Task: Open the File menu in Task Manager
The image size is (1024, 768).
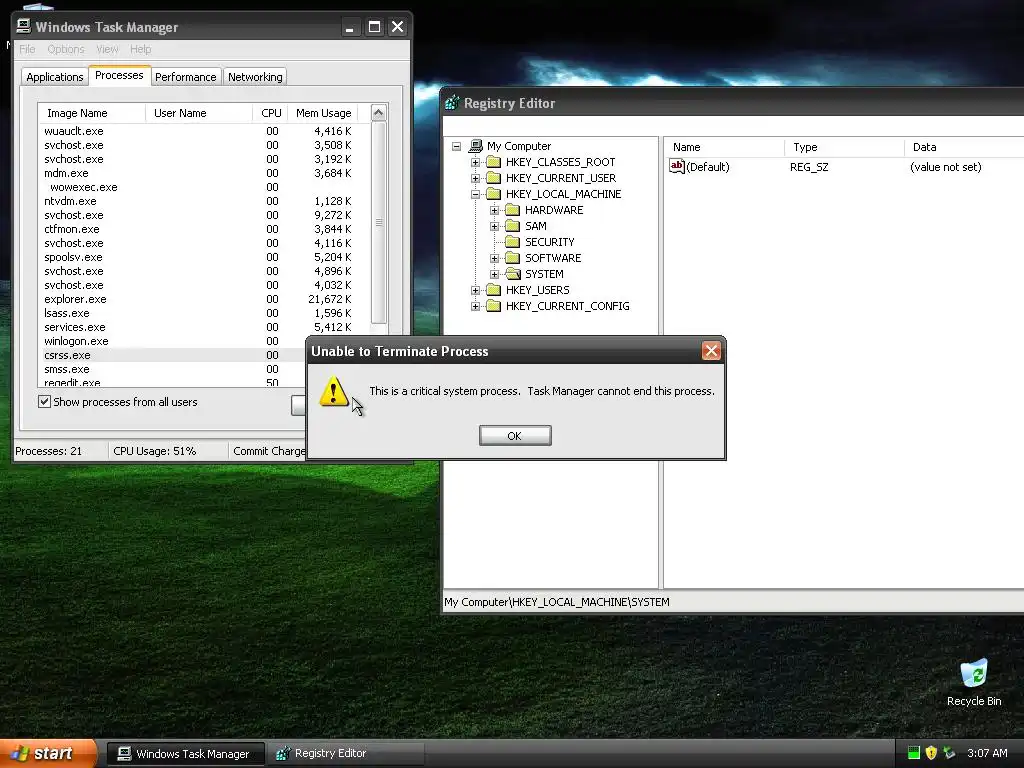Action: pyautogui.click(x=27, y=49)
